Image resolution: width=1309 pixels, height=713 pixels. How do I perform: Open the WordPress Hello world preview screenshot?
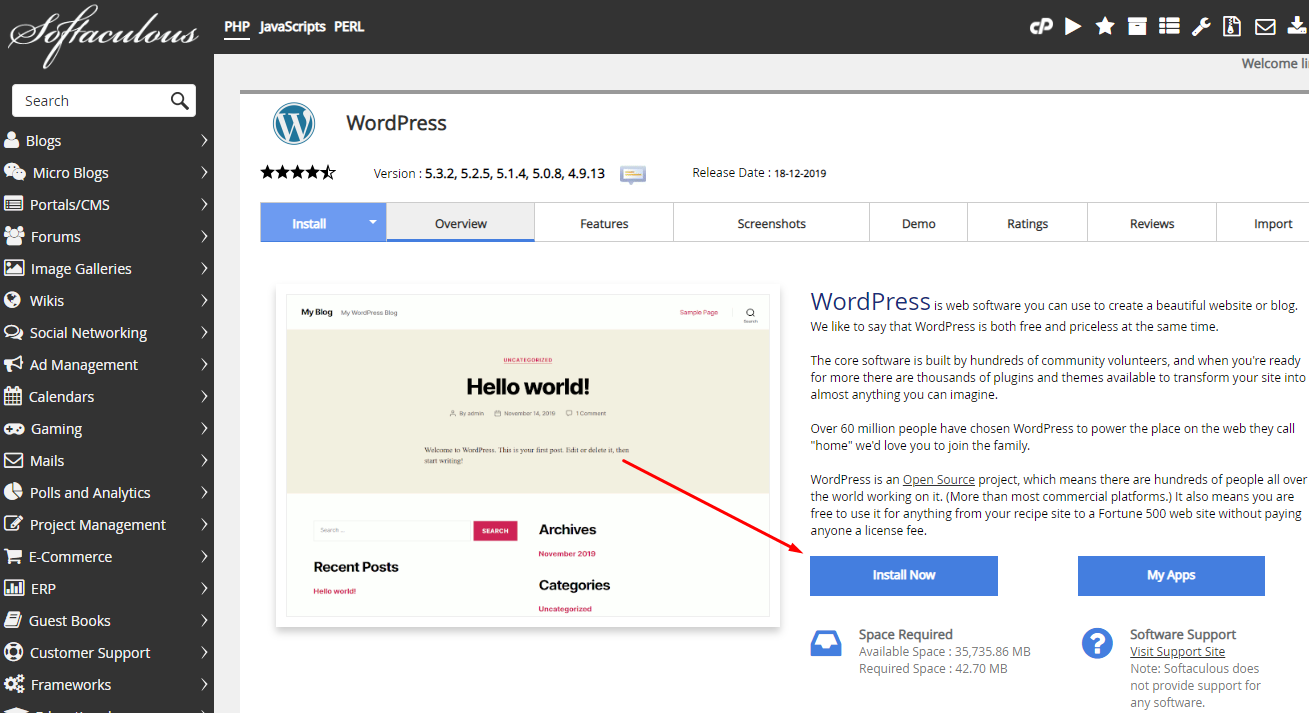click(528, 456)
